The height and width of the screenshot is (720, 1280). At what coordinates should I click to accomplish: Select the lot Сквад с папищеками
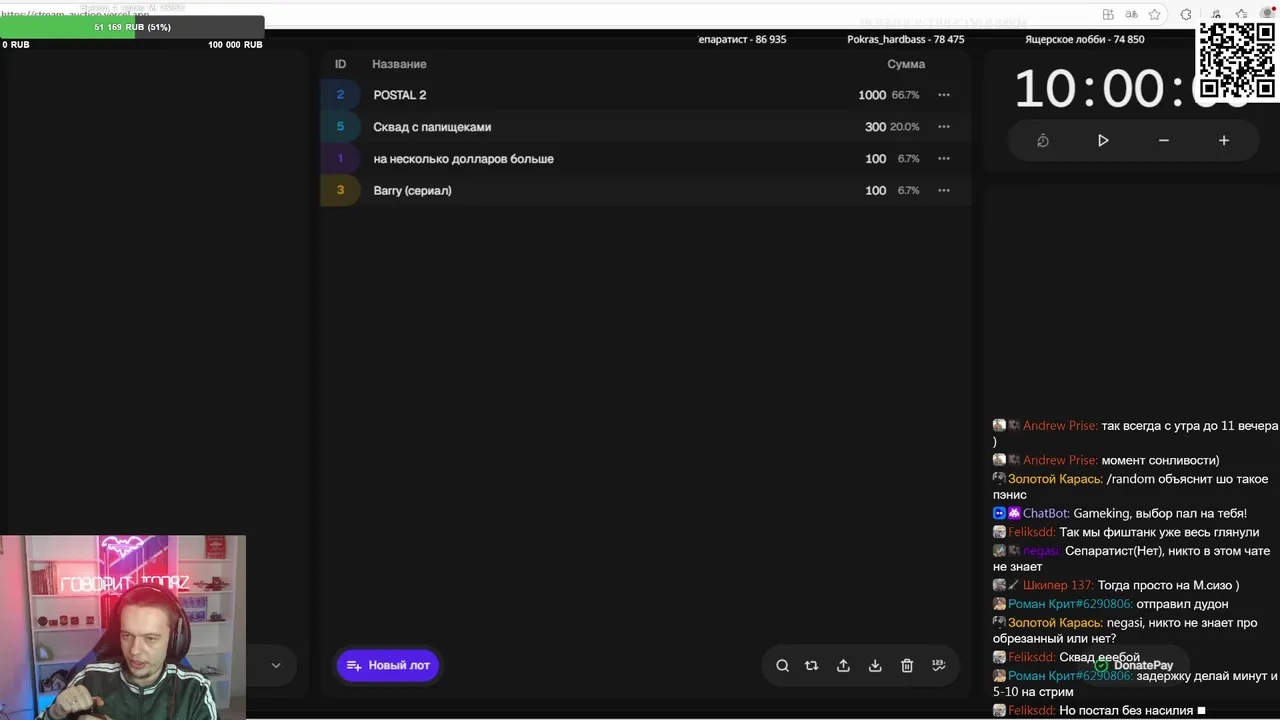tap(432, 127)
